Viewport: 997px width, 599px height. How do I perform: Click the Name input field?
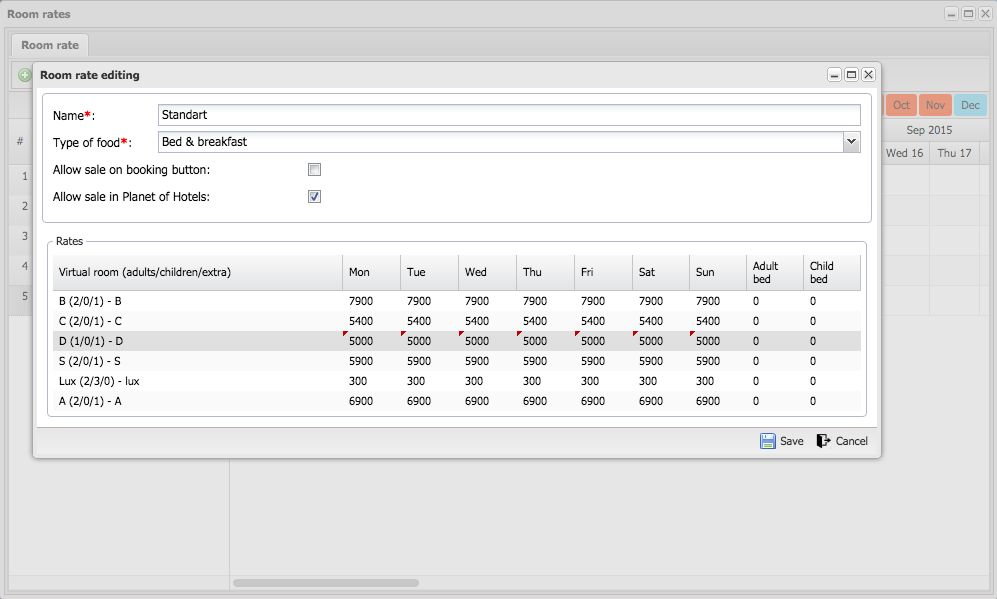pos(509,115)
